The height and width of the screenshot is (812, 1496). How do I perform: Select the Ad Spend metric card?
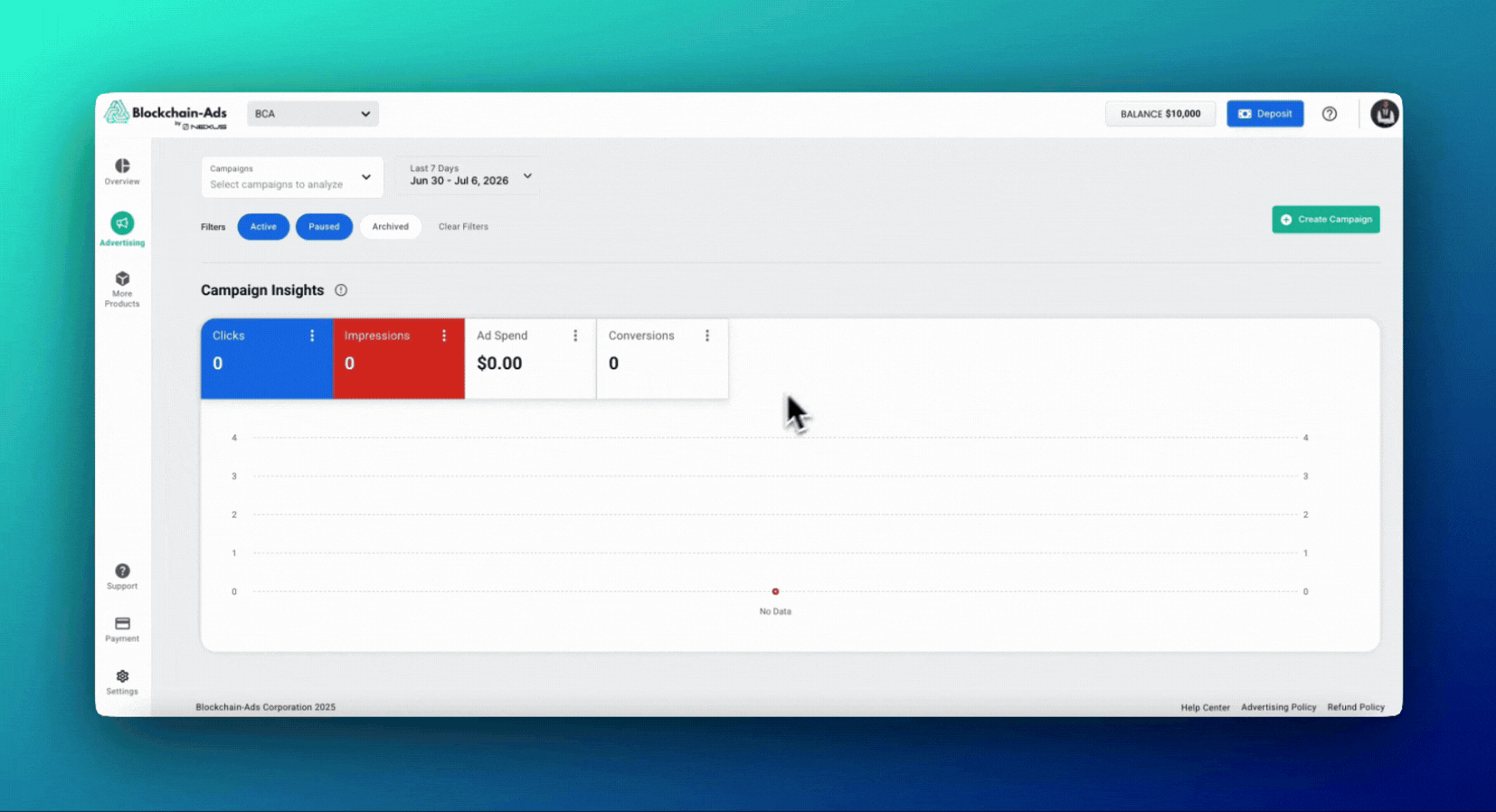531,359
